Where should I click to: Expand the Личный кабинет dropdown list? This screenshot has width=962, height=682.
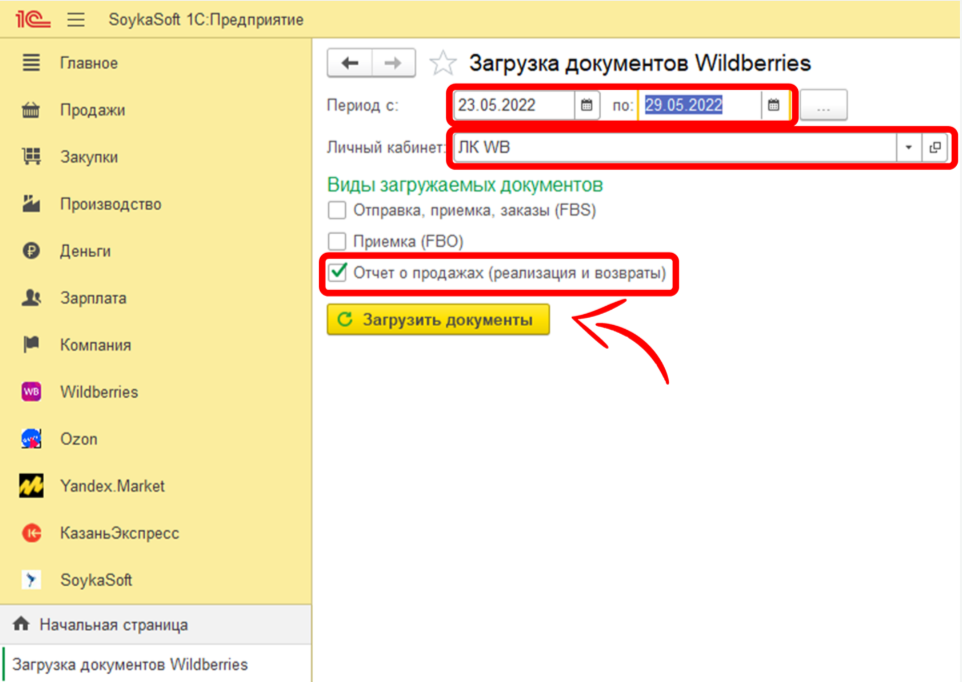(x=908, y=148)
